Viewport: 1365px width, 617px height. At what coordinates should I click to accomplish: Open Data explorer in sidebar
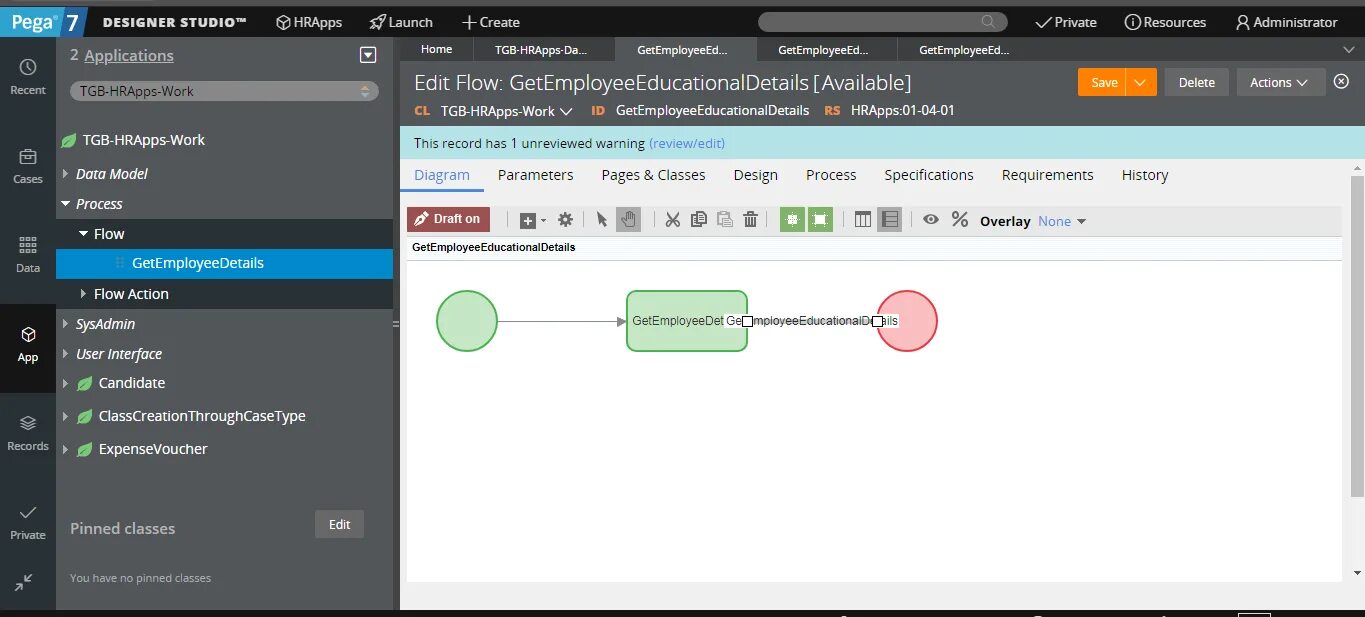pyautogui.click(x=28, y=255)
